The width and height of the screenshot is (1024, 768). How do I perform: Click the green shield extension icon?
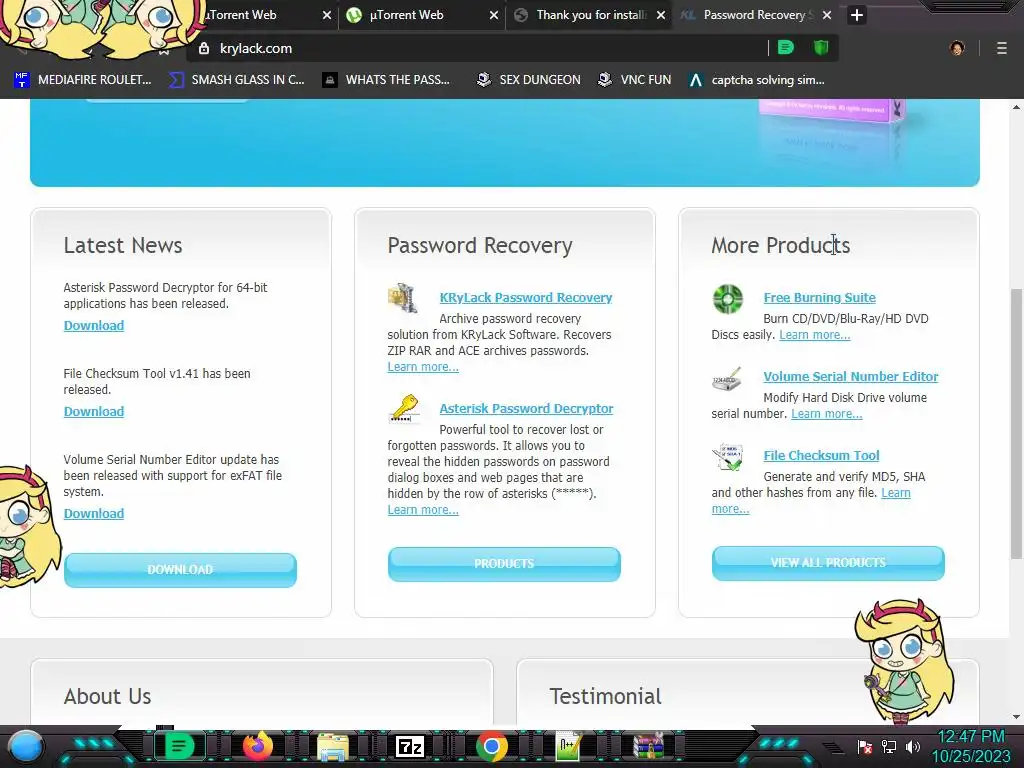tap(821, 48)
